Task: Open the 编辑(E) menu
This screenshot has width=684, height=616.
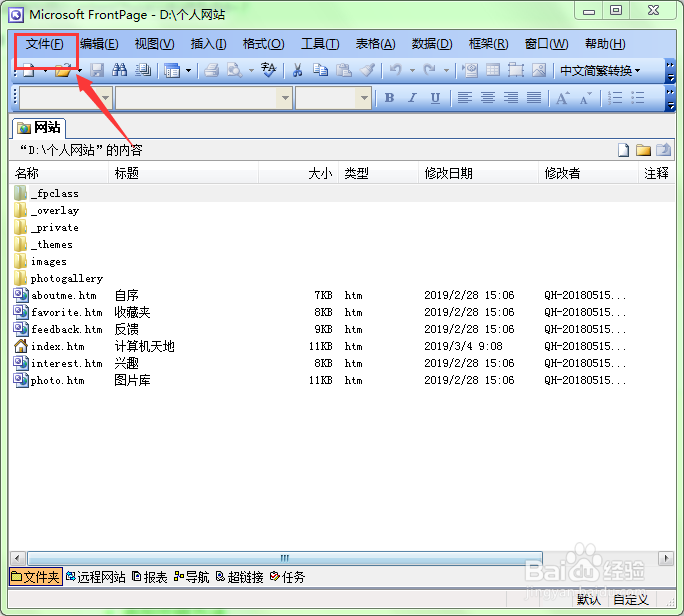Action: point(99,44)
